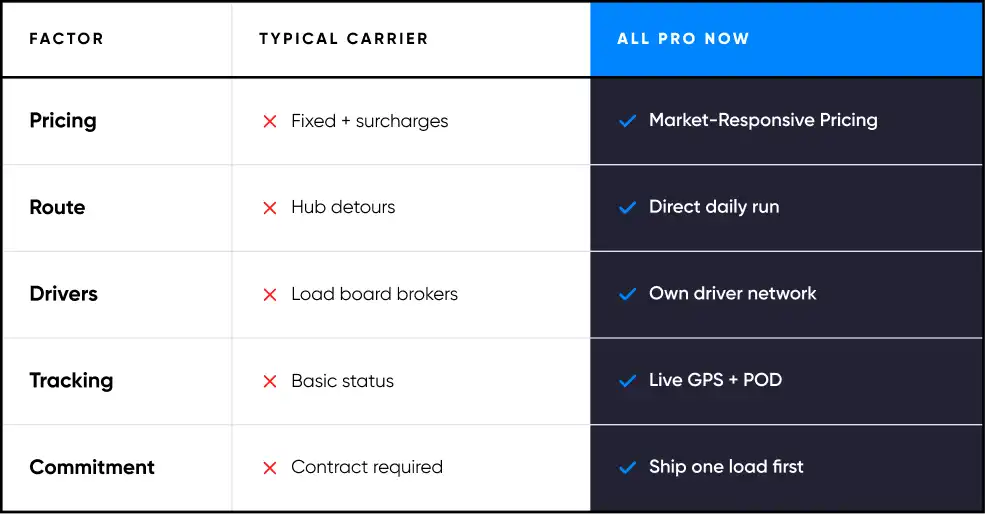985x514 pixels.
Task: Select the ALL PRO NOW column header
Action: 683,39
